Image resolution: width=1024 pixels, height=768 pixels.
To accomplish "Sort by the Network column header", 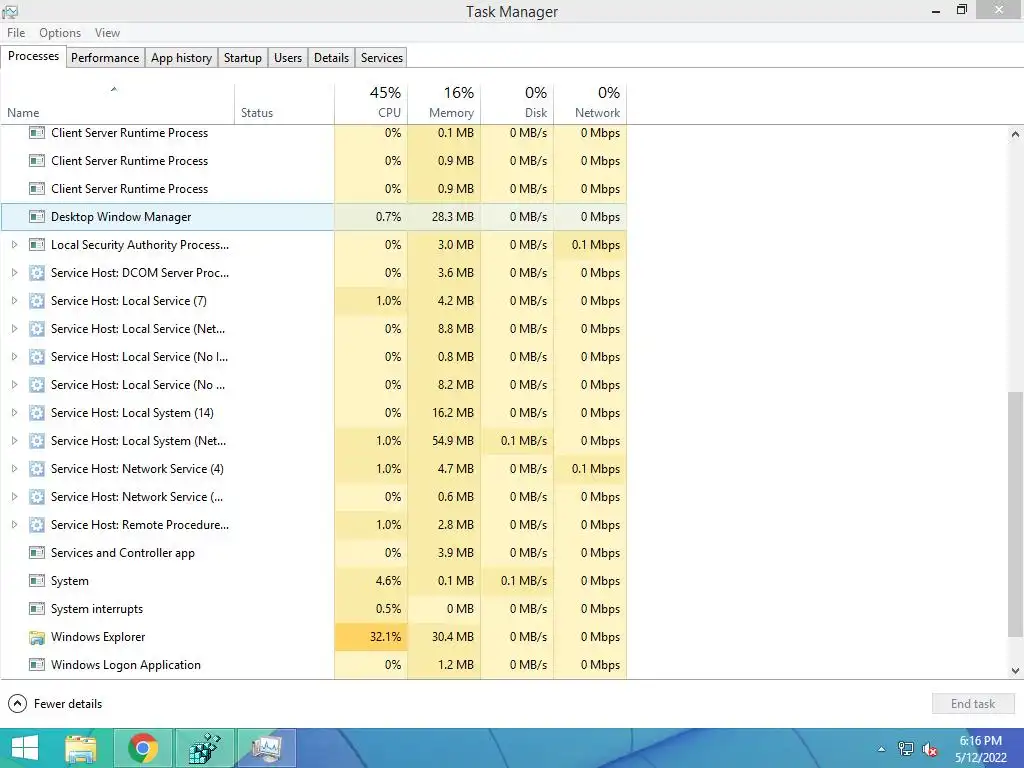I will (590, 104).
